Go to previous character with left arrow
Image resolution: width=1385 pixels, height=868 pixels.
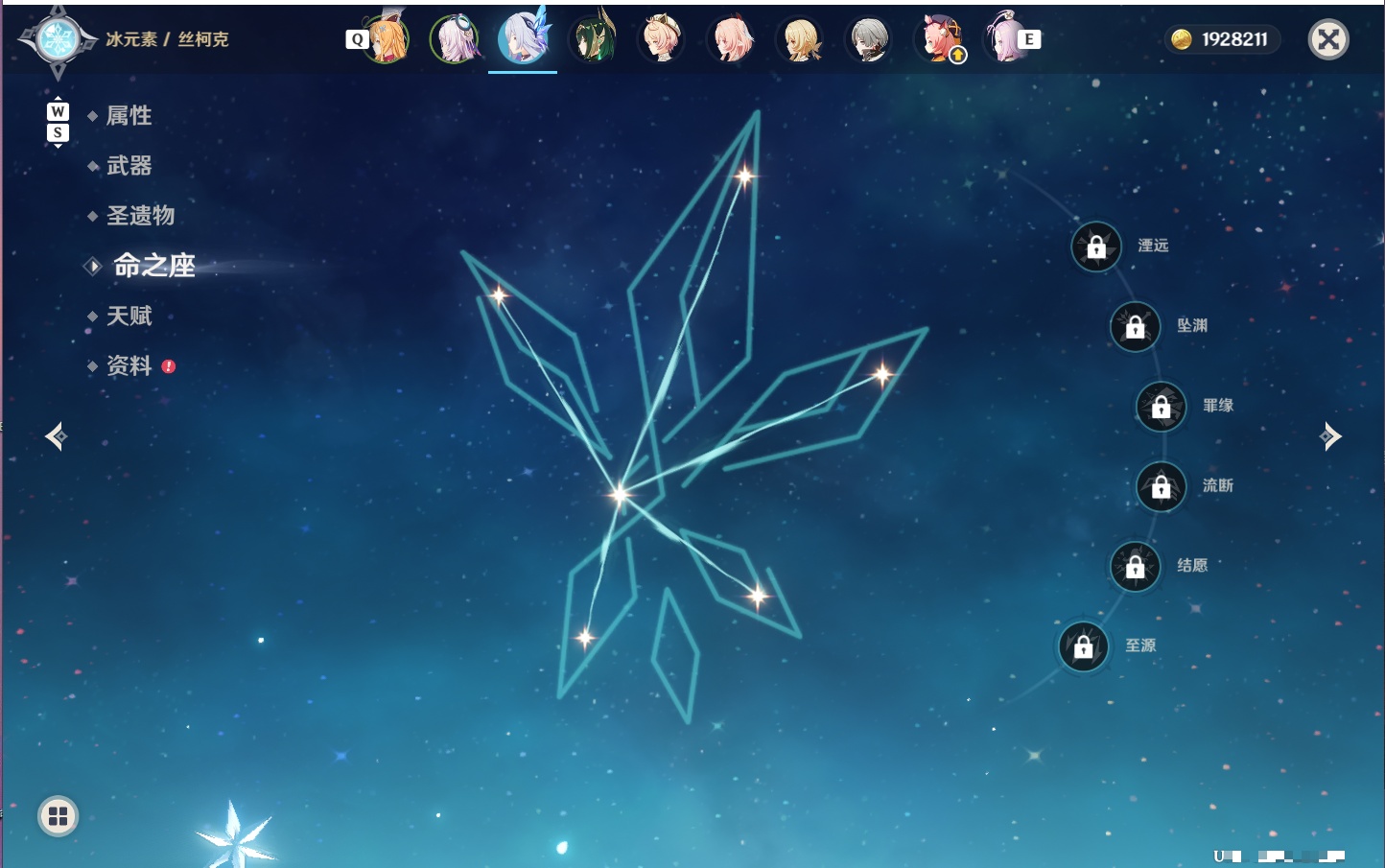click(x=56, y=436)
